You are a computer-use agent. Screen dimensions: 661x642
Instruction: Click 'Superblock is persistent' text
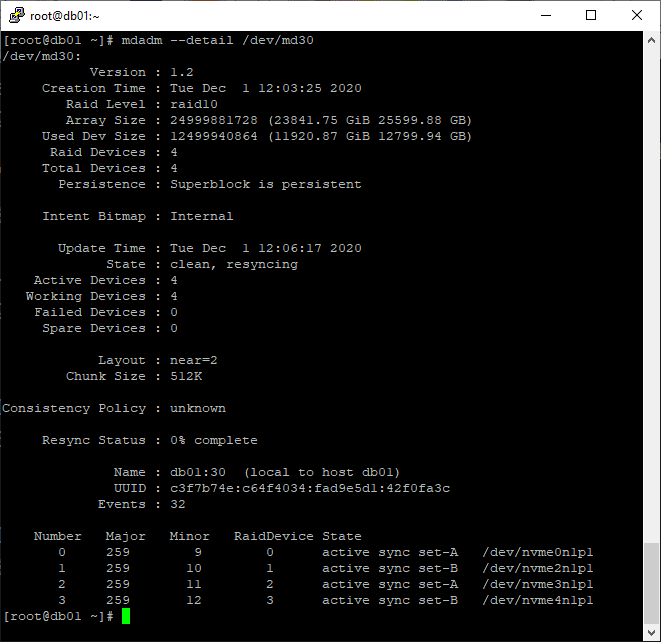266,184
